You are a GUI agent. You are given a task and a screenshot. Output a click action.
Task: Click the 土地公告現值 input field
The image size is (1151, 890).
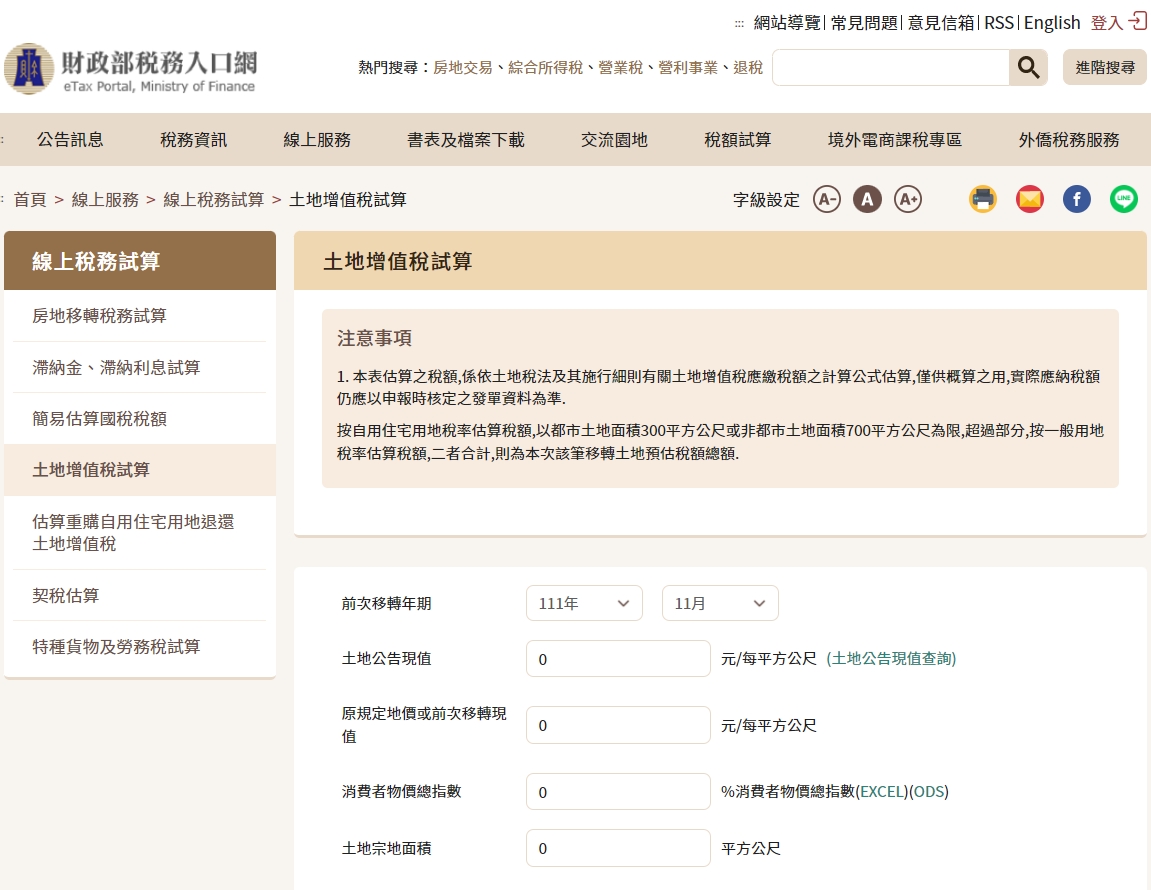click(x=618, y=659)
